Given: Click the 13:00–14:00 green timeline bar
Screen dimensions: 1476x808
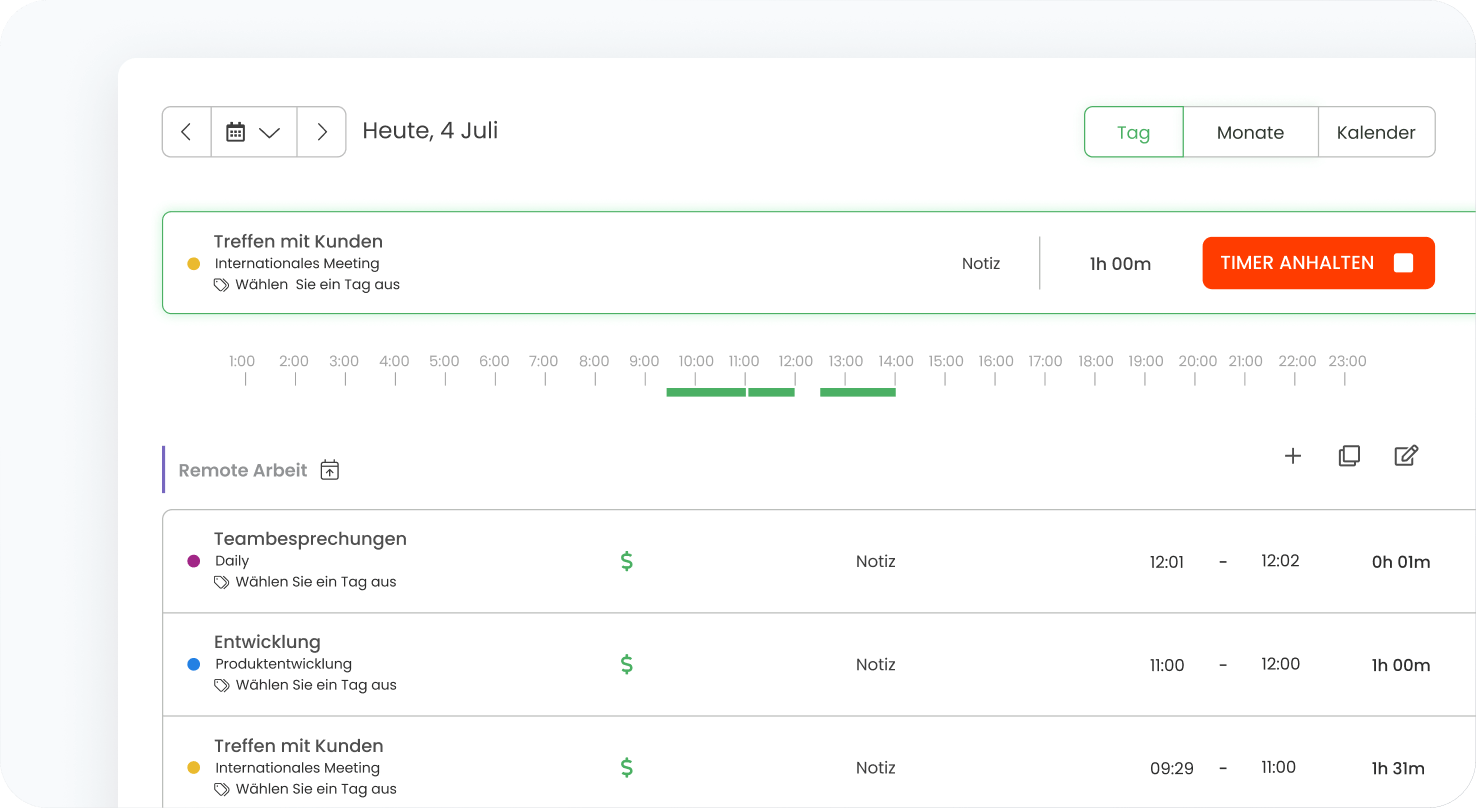Looking at the screenshot, I should (x=857, y=392).
